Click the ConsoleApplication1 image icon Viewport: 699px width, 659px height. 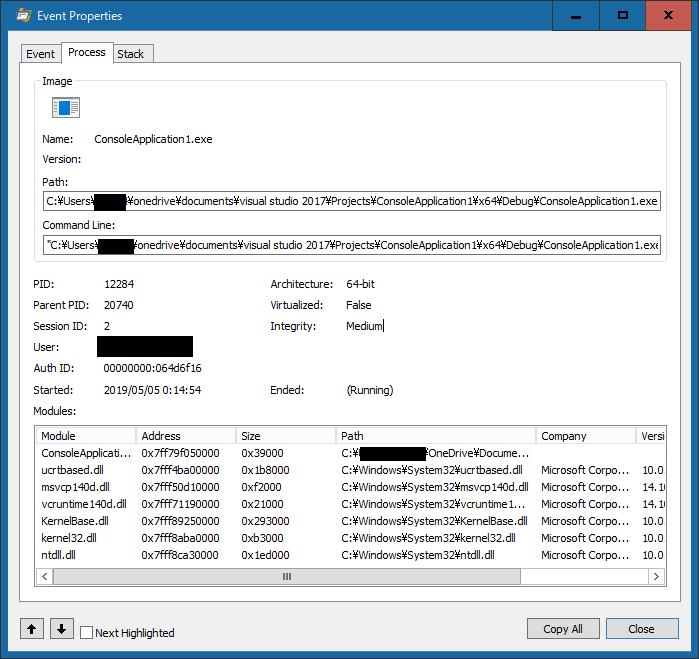click(66, 107)
